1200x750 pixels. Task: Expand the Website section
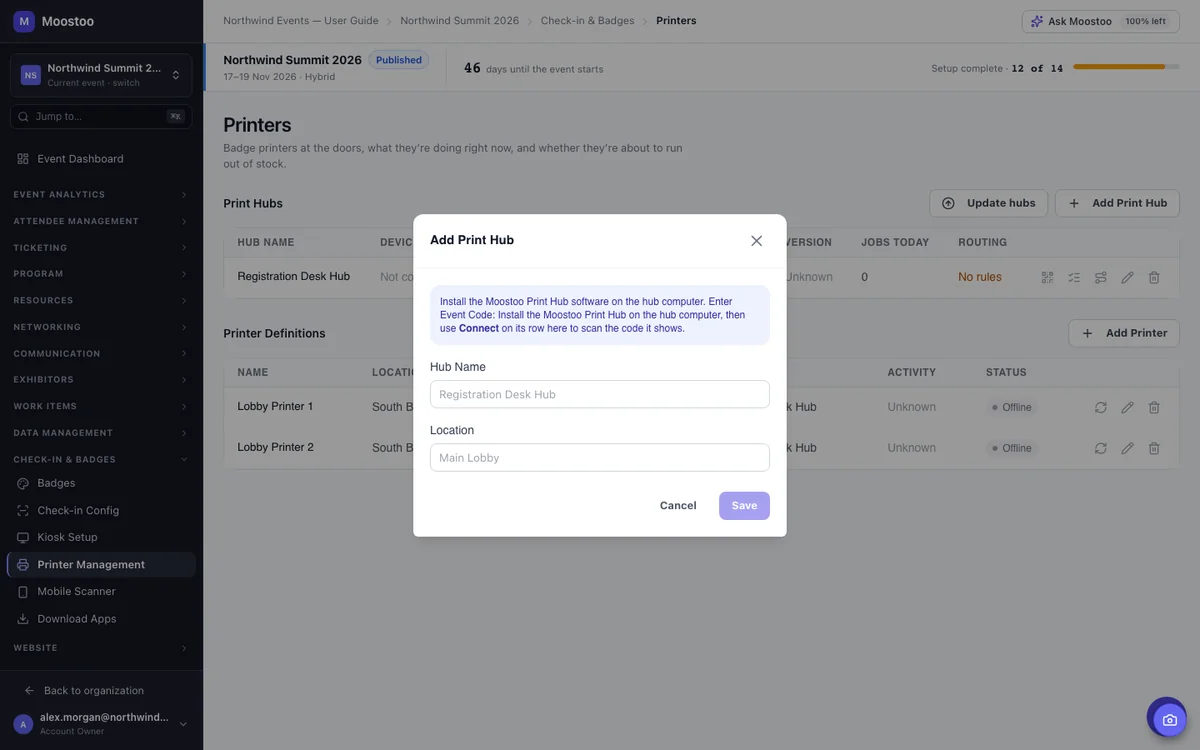point(101,648)
